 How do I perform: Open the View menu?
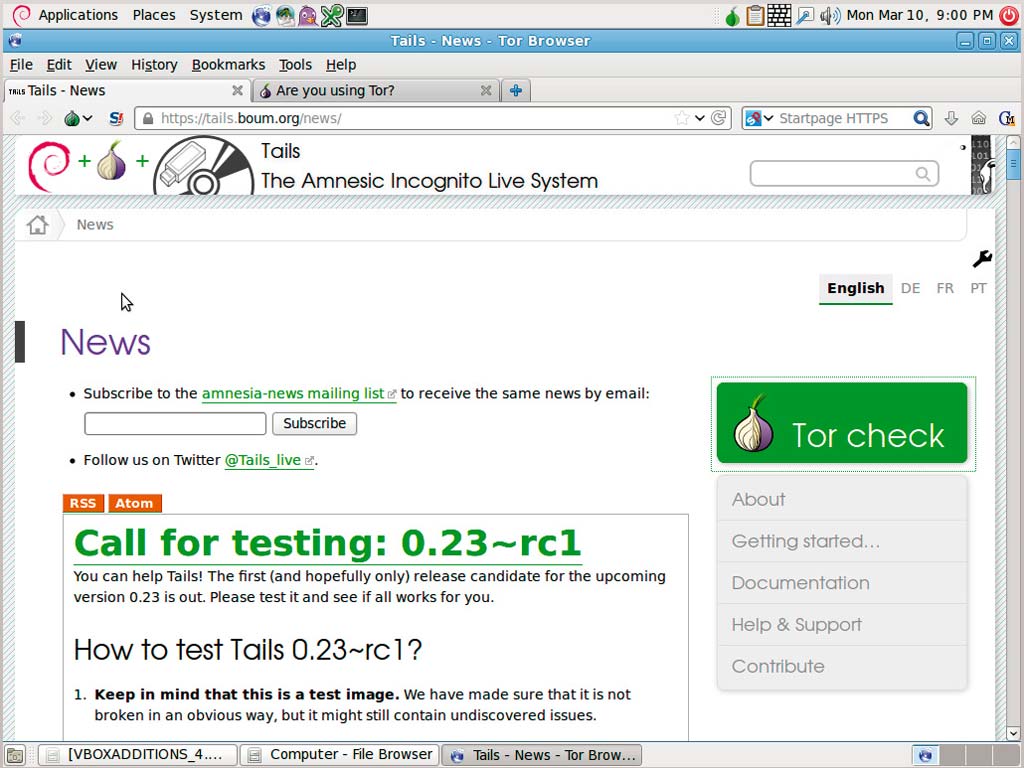coord(101,65)
